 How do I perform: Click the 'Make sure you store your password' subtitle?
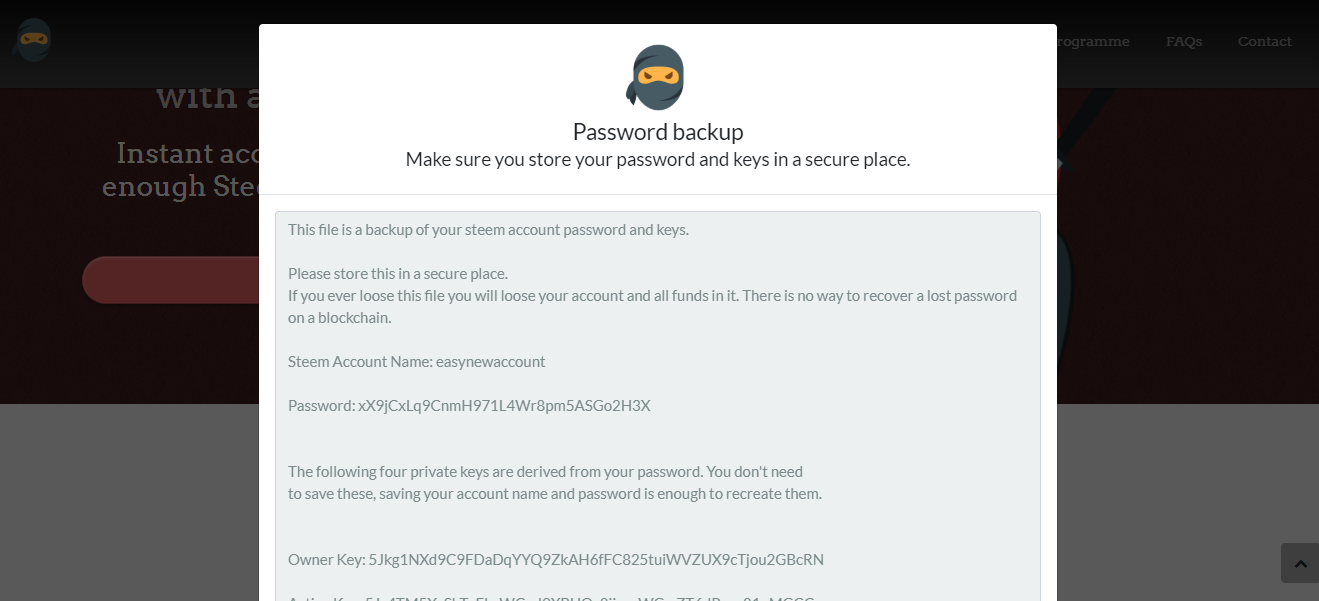click(x=658, y=160)
